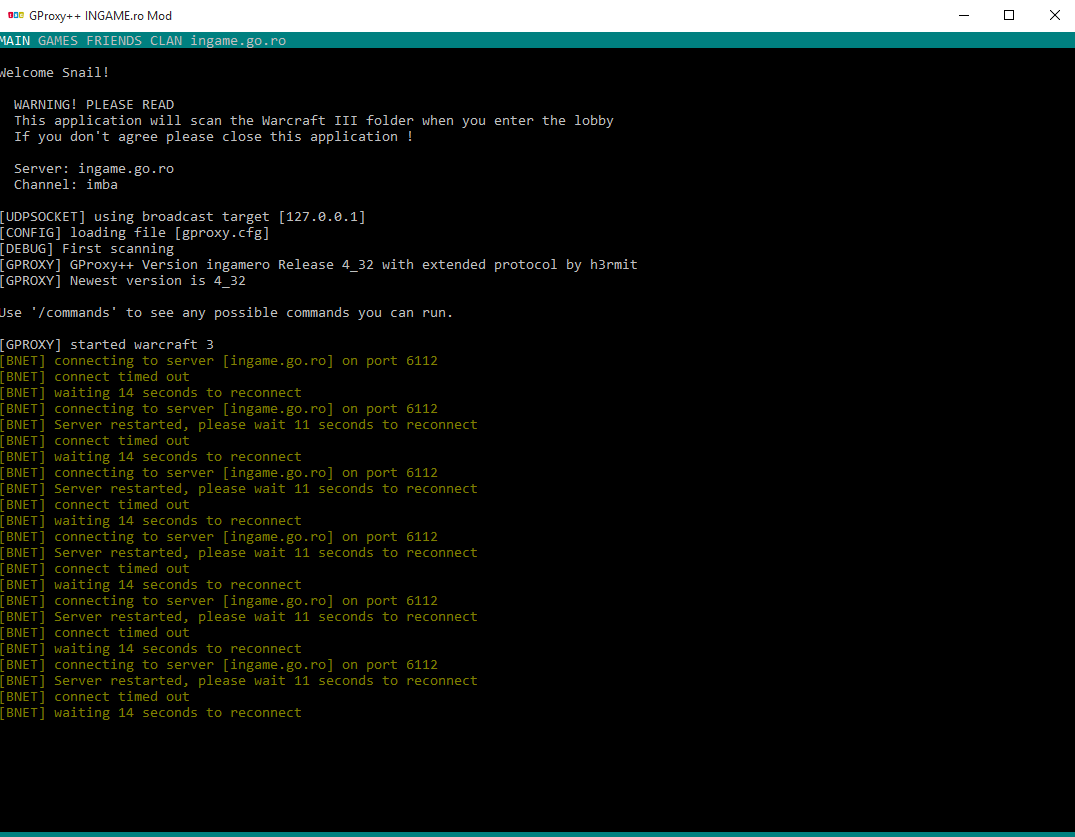Viewport: 1075px width, 837px height.
Task: Close the GProxy++ INGAME.ro Mod window
Action: click(1054, 16)
